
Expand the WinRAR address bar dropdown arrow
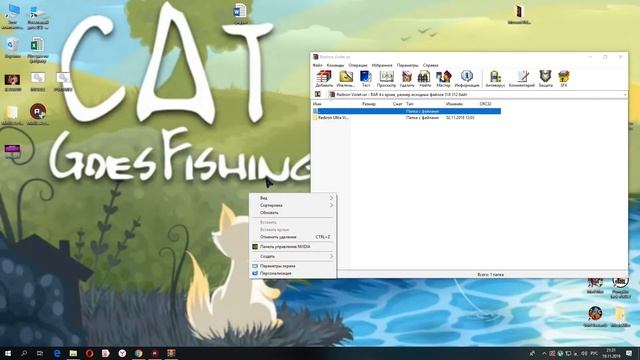pyautogui.click(x=624, y=95)
